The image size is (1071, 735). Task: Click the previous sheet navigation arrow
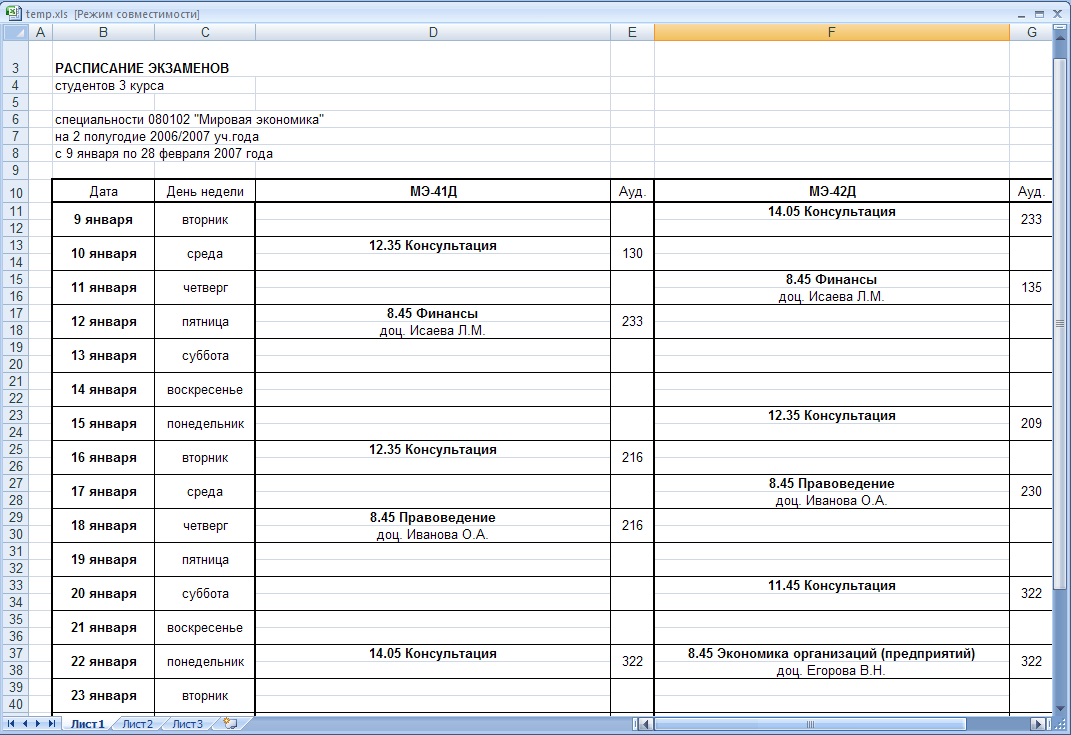25,723
